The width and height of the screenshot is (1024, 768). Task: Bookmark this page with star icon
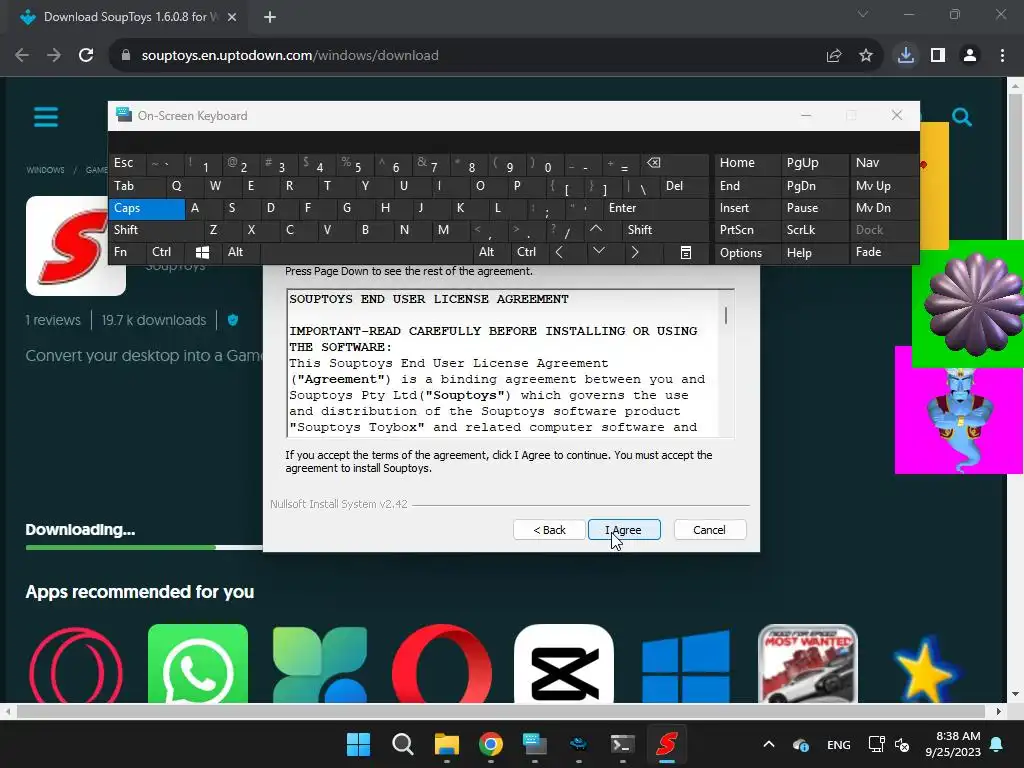(866, 56)
